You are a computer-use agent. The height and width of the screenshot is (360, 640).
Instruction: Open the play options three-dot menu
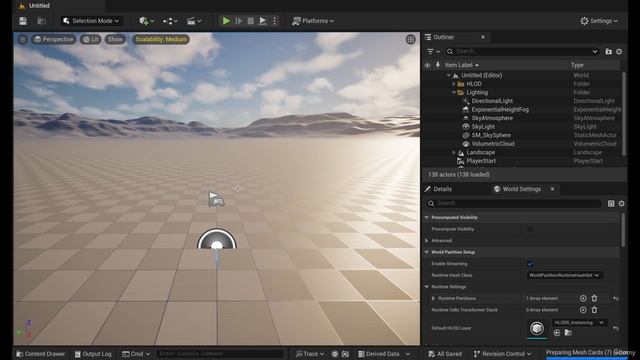[x=275, y=21]
